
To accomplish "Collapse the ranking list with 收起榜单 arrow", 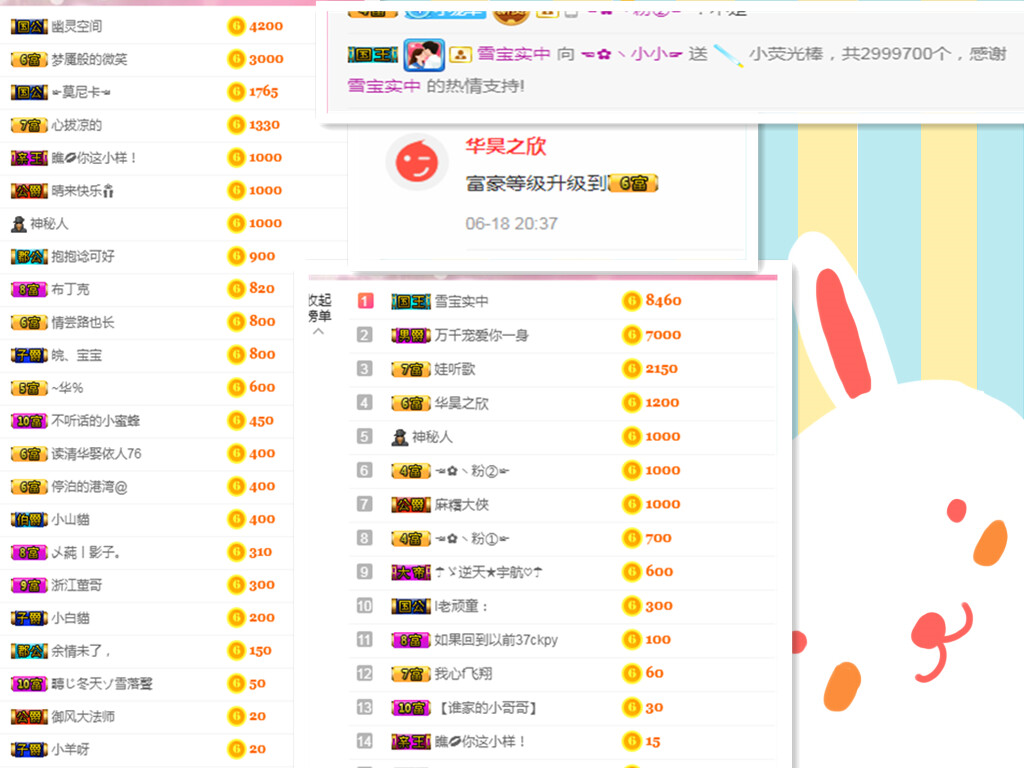I will pos(318,332).
